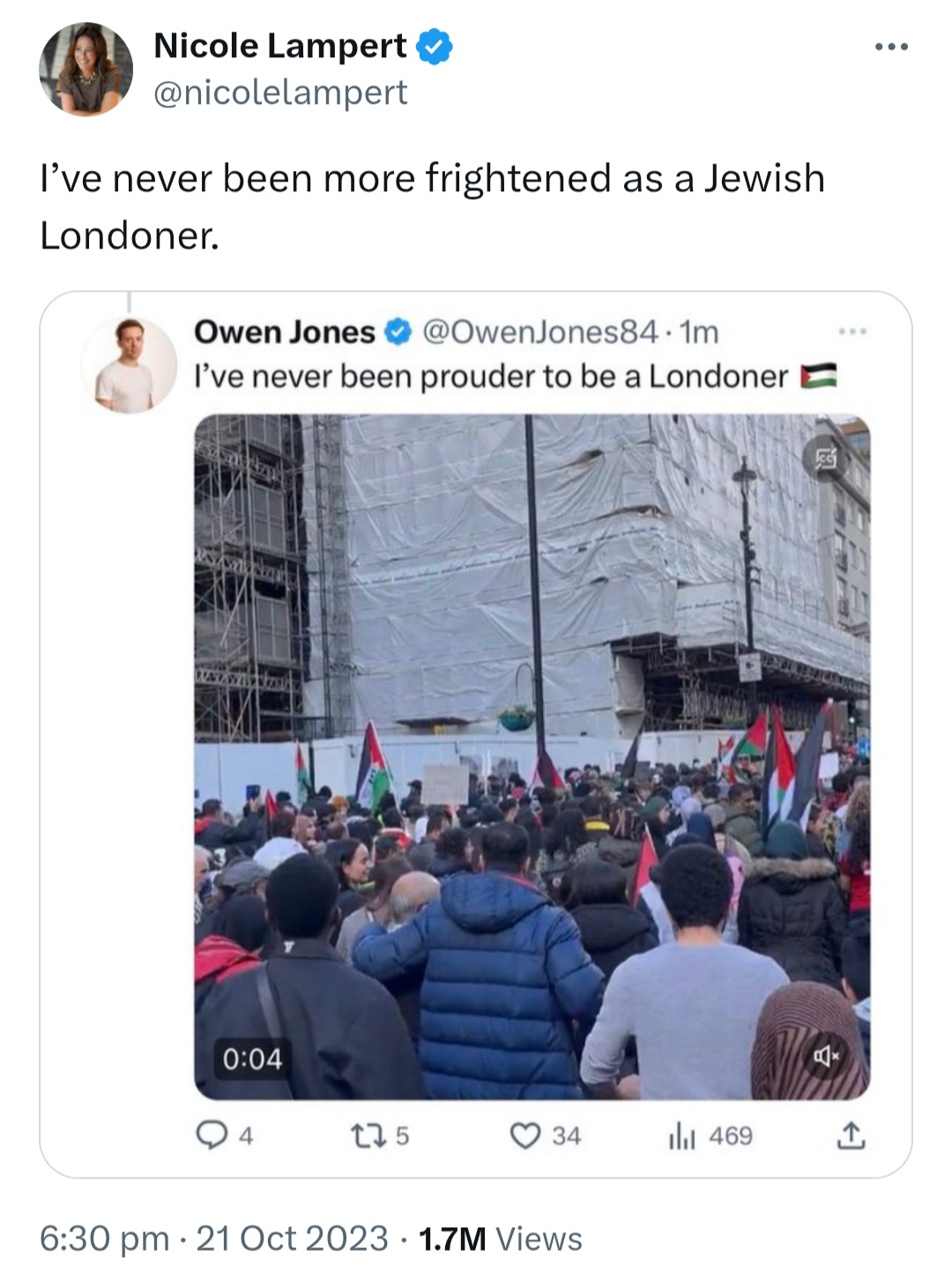Play the protest crowd video

(532, 756)
